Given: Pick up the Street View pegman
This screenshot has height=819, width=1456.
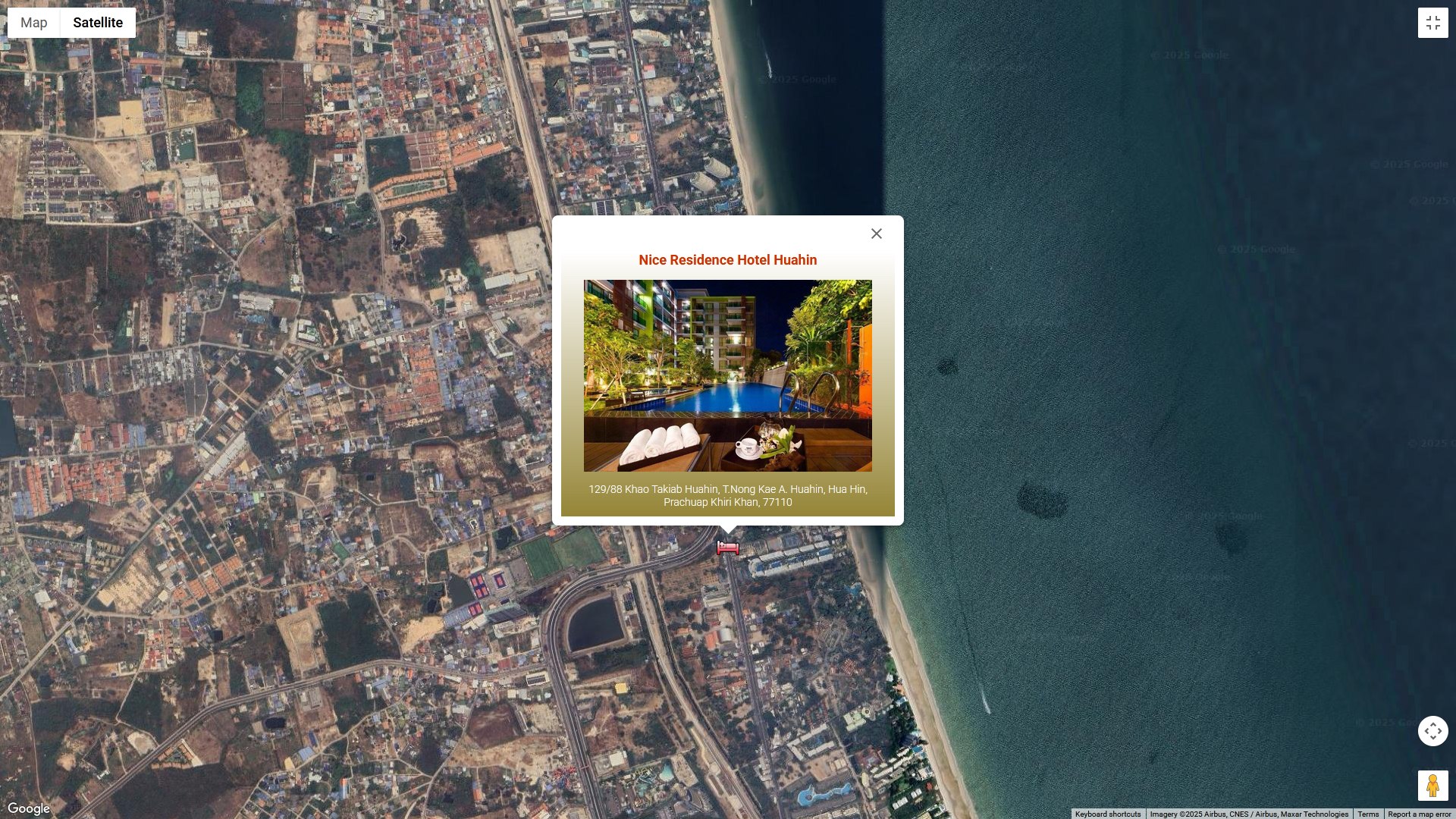Looking at the screenshot, I should pos(1432,786).
